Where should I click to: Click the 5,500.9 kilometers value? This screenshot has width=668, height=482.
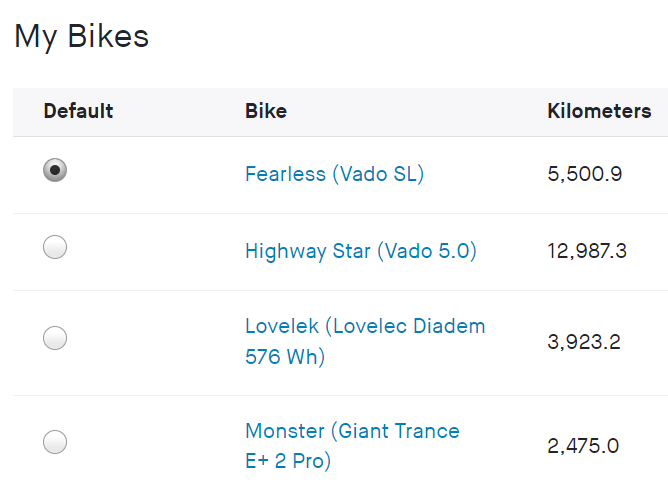point(585,174)
